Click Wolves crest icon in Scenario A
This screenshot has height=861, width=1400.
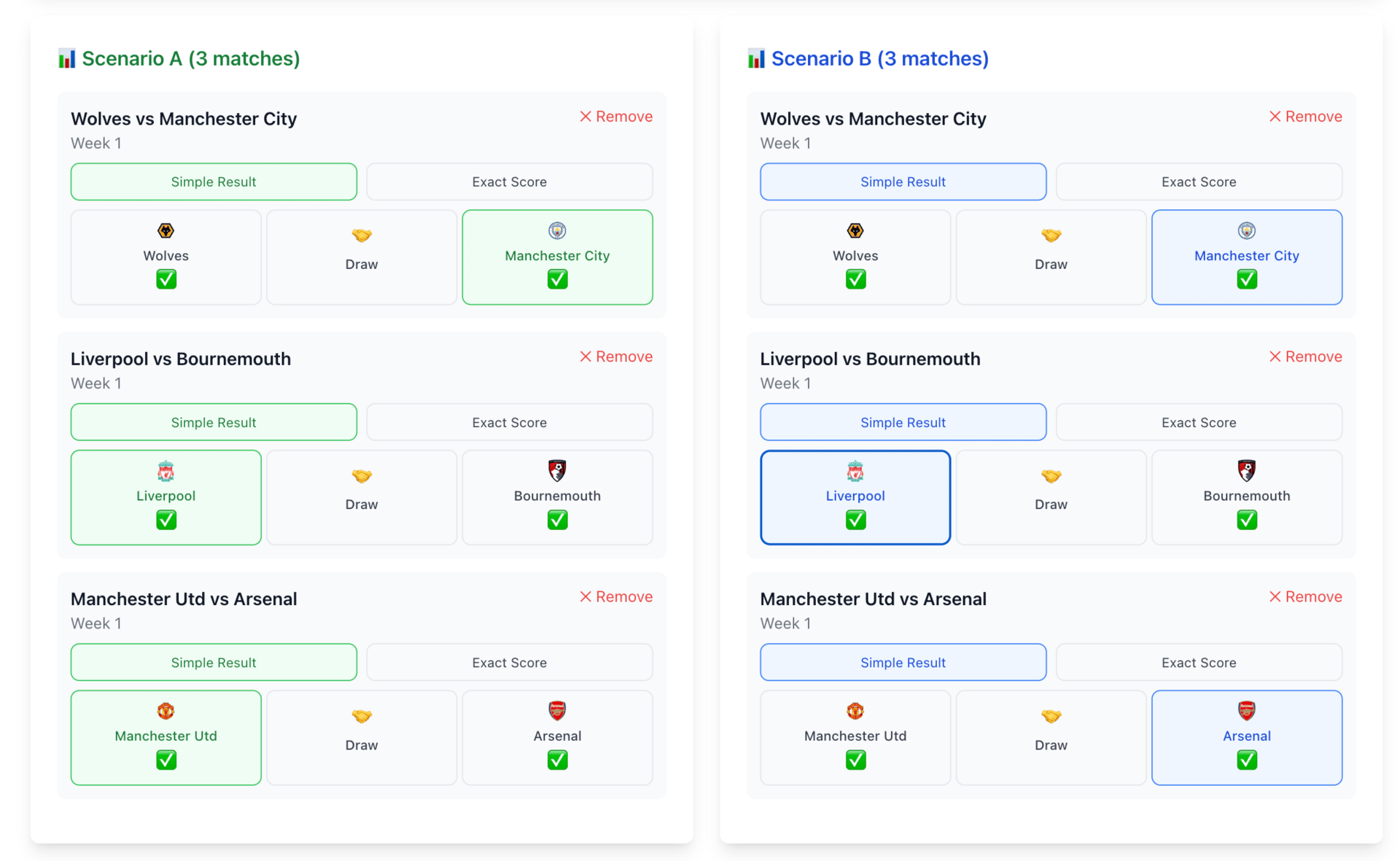click(x=166, y=231)
